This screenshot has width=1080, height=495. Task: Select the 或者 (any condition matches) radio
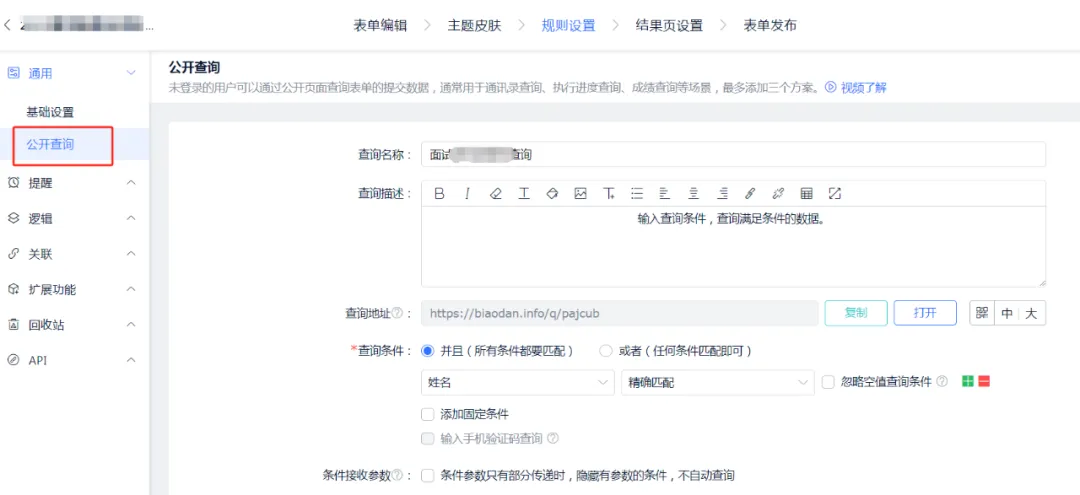pos(605,351)
